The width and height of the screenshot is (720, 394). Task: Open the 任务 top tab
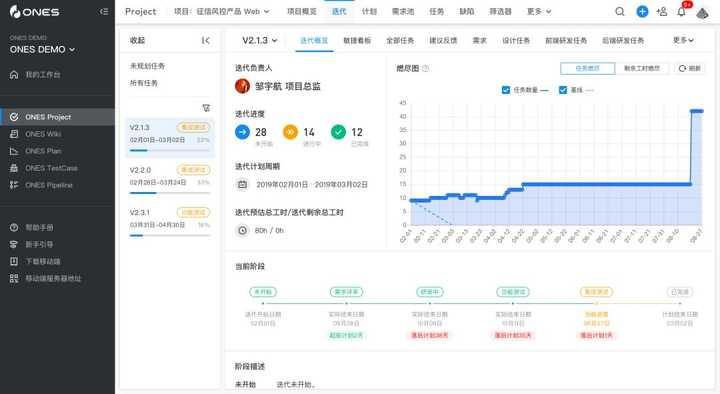436,11
